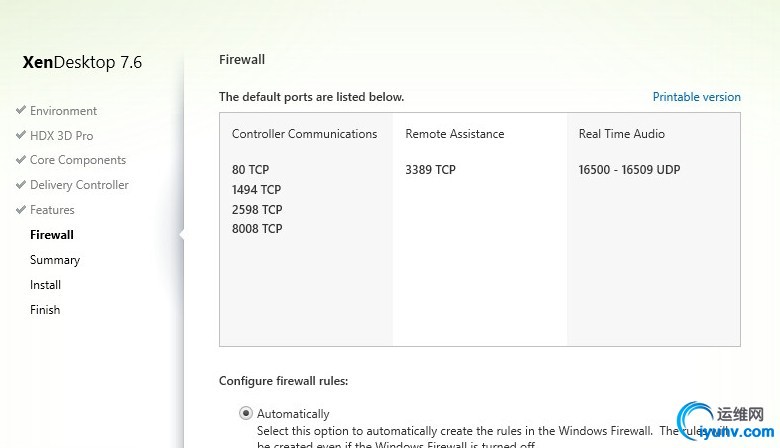Click the checkmark next to Core Components

pos(20,160)
